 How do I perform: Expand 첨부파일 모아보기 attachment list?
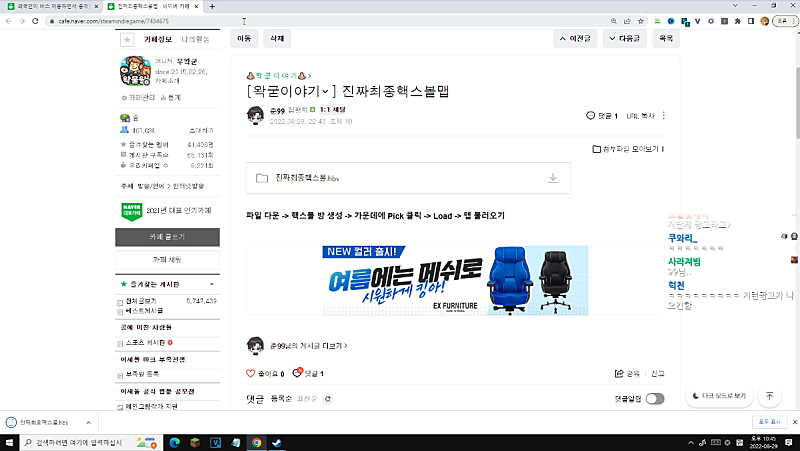628,149
